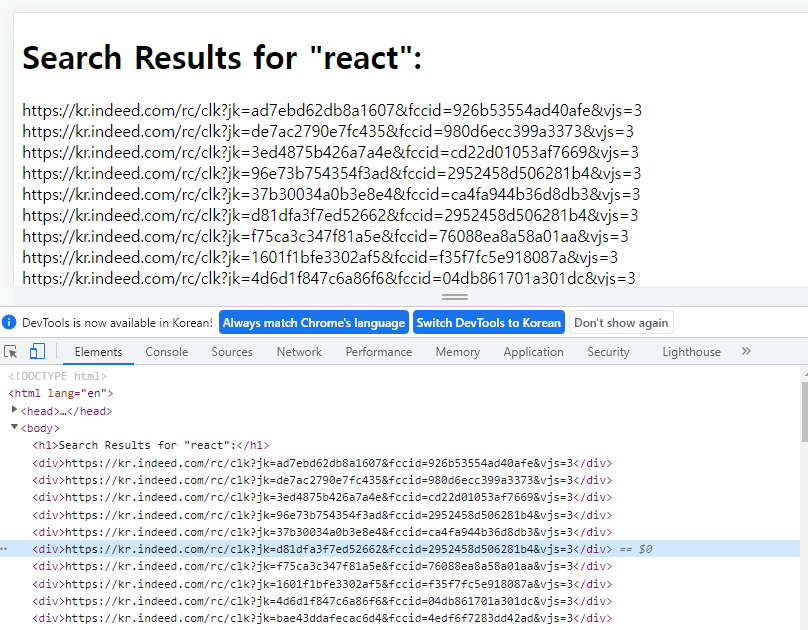Grab the DevTools pane divider handle
808x630 pixels.
[x=455, y=297]
